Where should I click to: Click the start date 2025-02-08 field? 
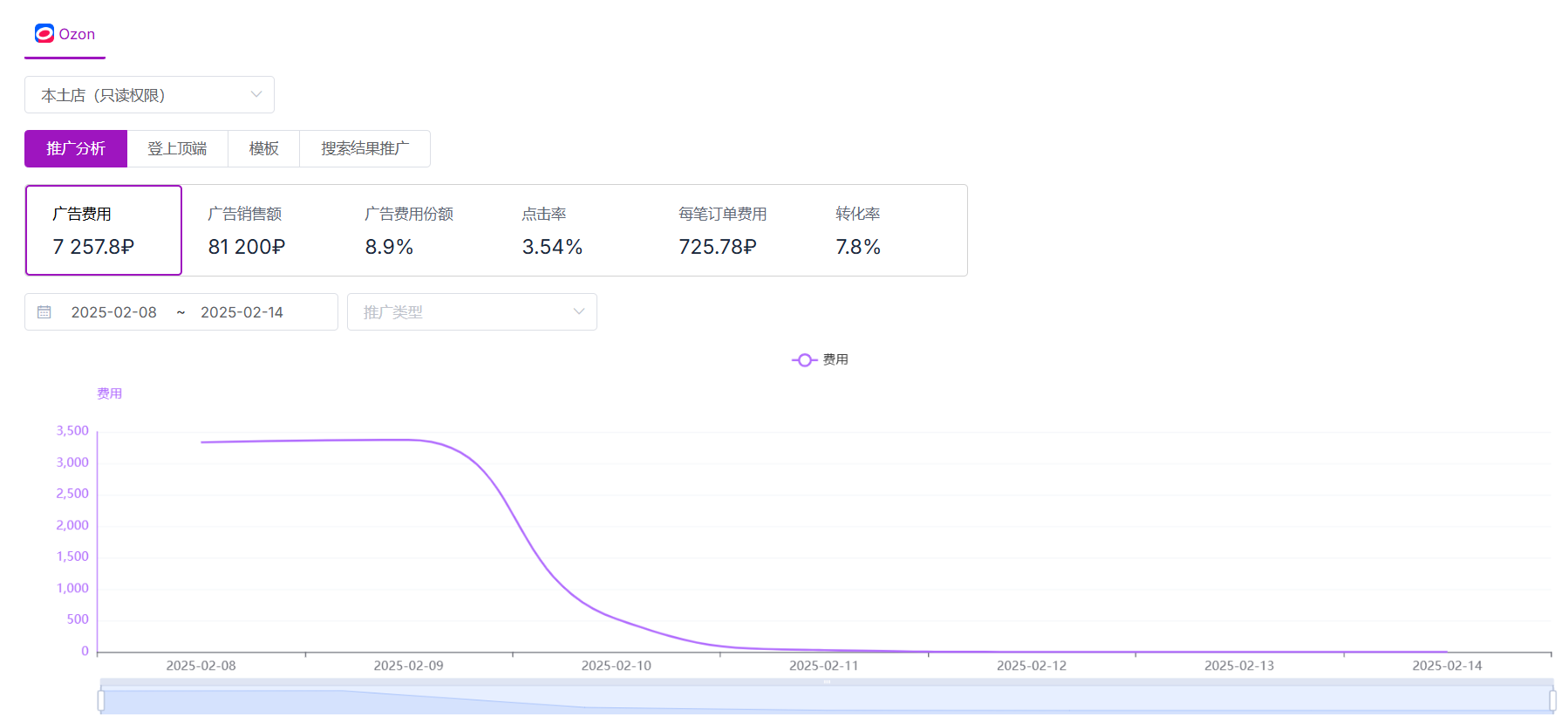[x=114, y=312]
